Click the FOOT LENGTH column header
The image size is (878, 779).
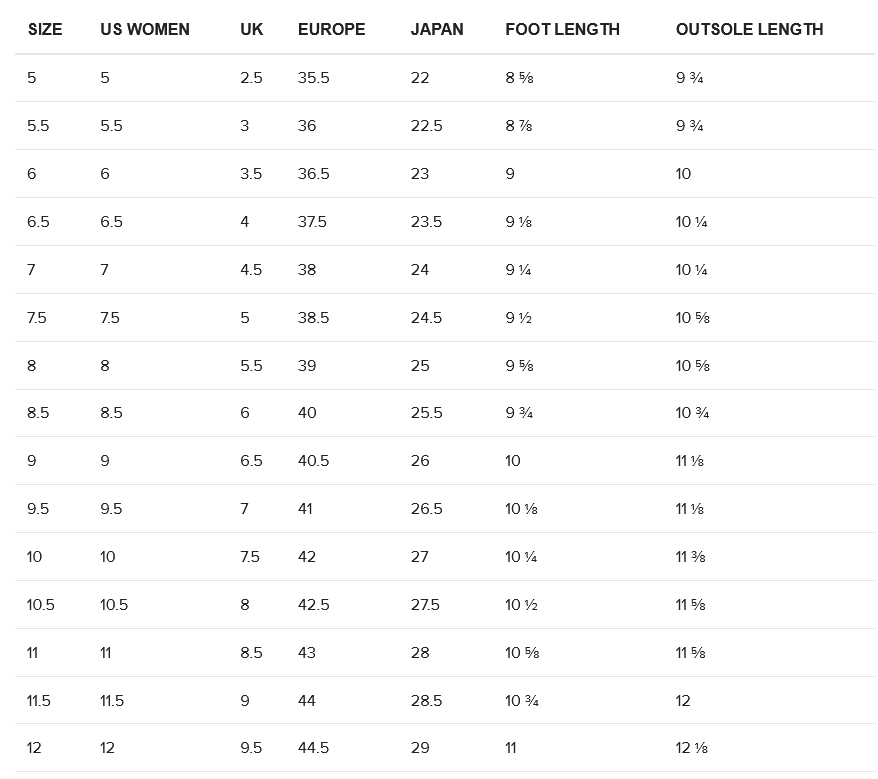[x=563, y=29]
